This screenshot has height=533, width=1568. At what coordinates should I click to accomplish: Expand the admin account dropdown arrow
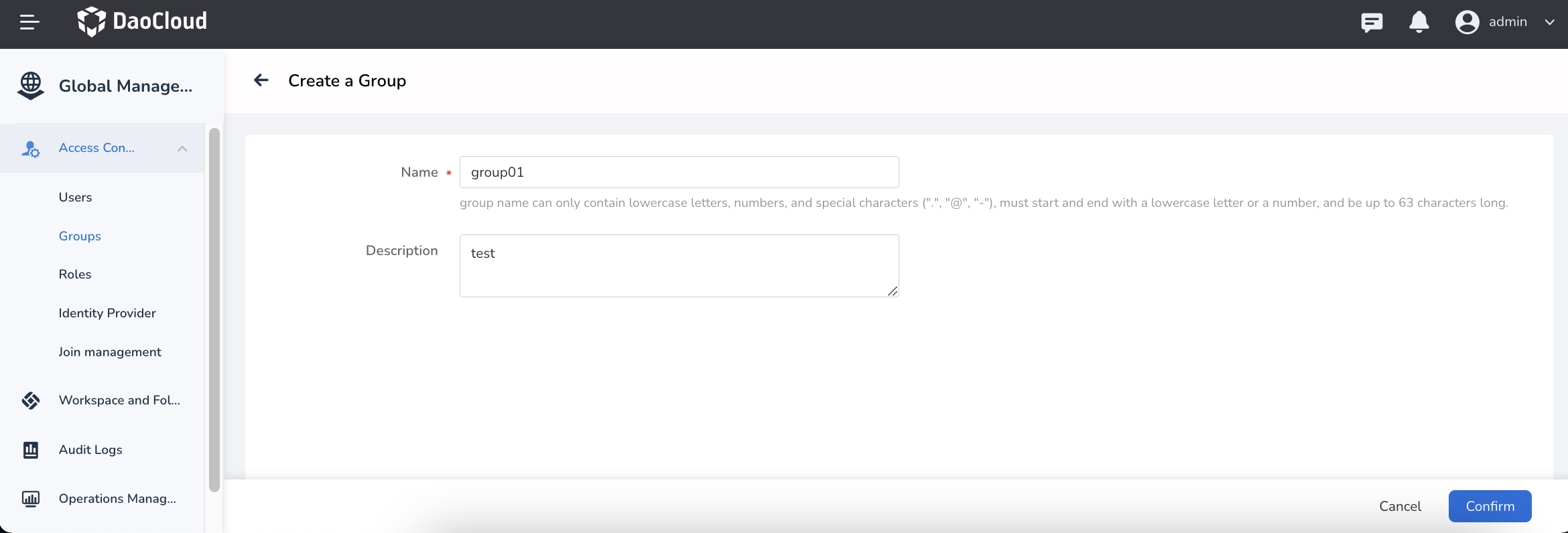[1549, 22]
